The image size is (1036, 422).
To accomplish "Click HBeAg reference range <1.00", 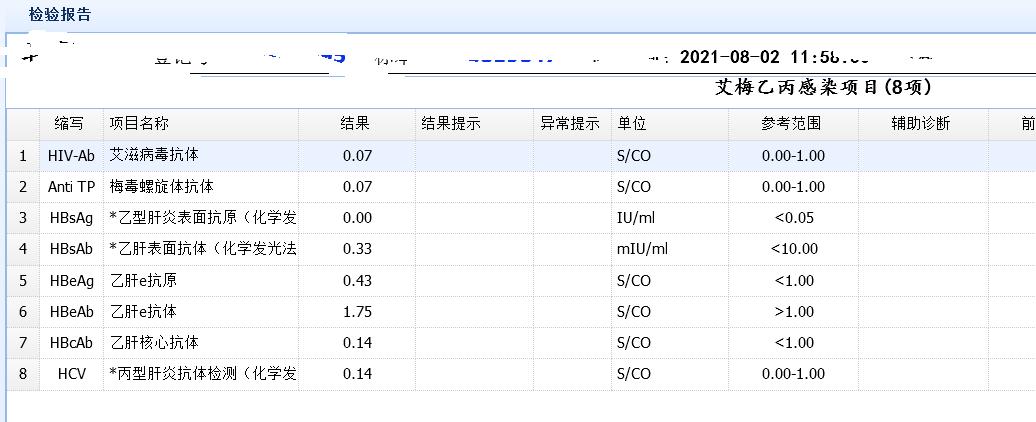I will (794, 281).
